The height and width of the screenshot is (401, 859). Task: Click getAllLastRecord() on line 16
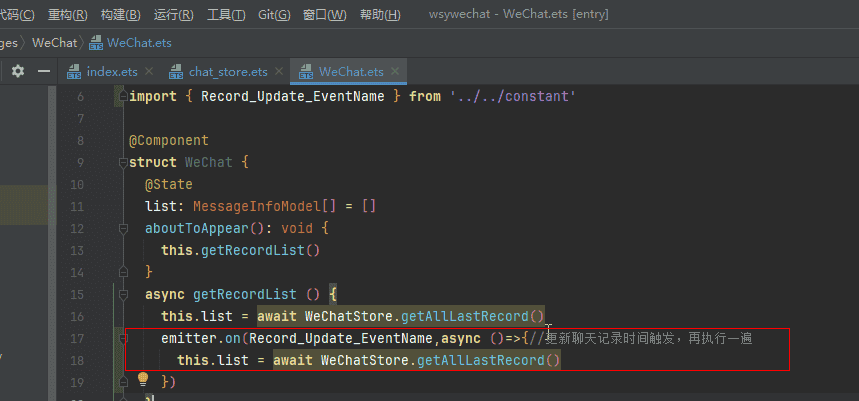[473, 316]
